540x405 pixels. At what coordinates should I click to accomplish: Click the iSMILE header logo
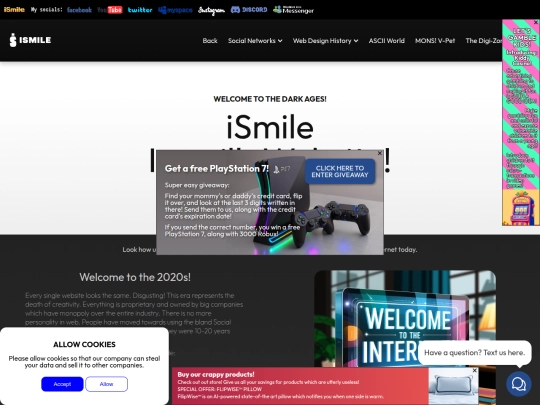click(x=30, y=40)
